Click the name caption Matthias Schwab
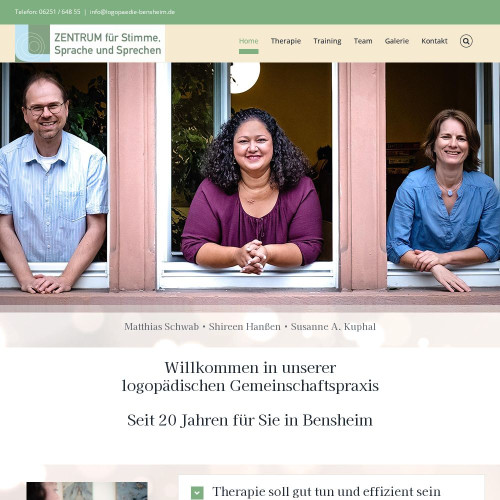 pyautogui.click(x=162, y=327)
